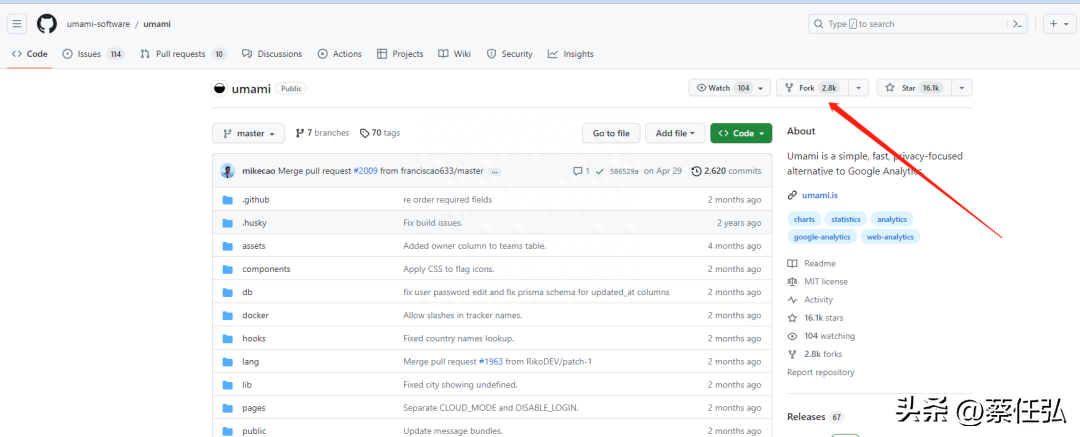This screenshot has width=1080, height=437.
Task: Click the Go to file button
Action: tap(612, 133)
